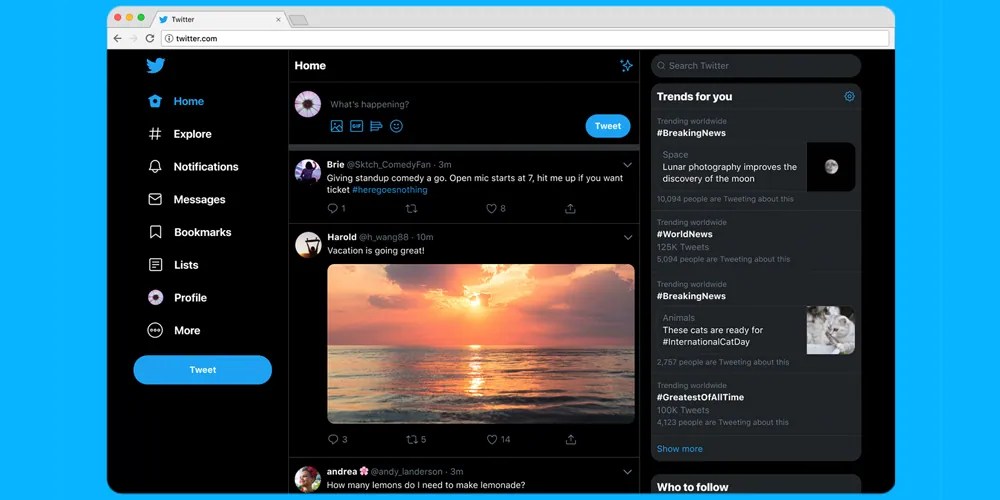Click the sparkle top tweets icon
This screenshot has height=500, width=1000.
(626, 66)
